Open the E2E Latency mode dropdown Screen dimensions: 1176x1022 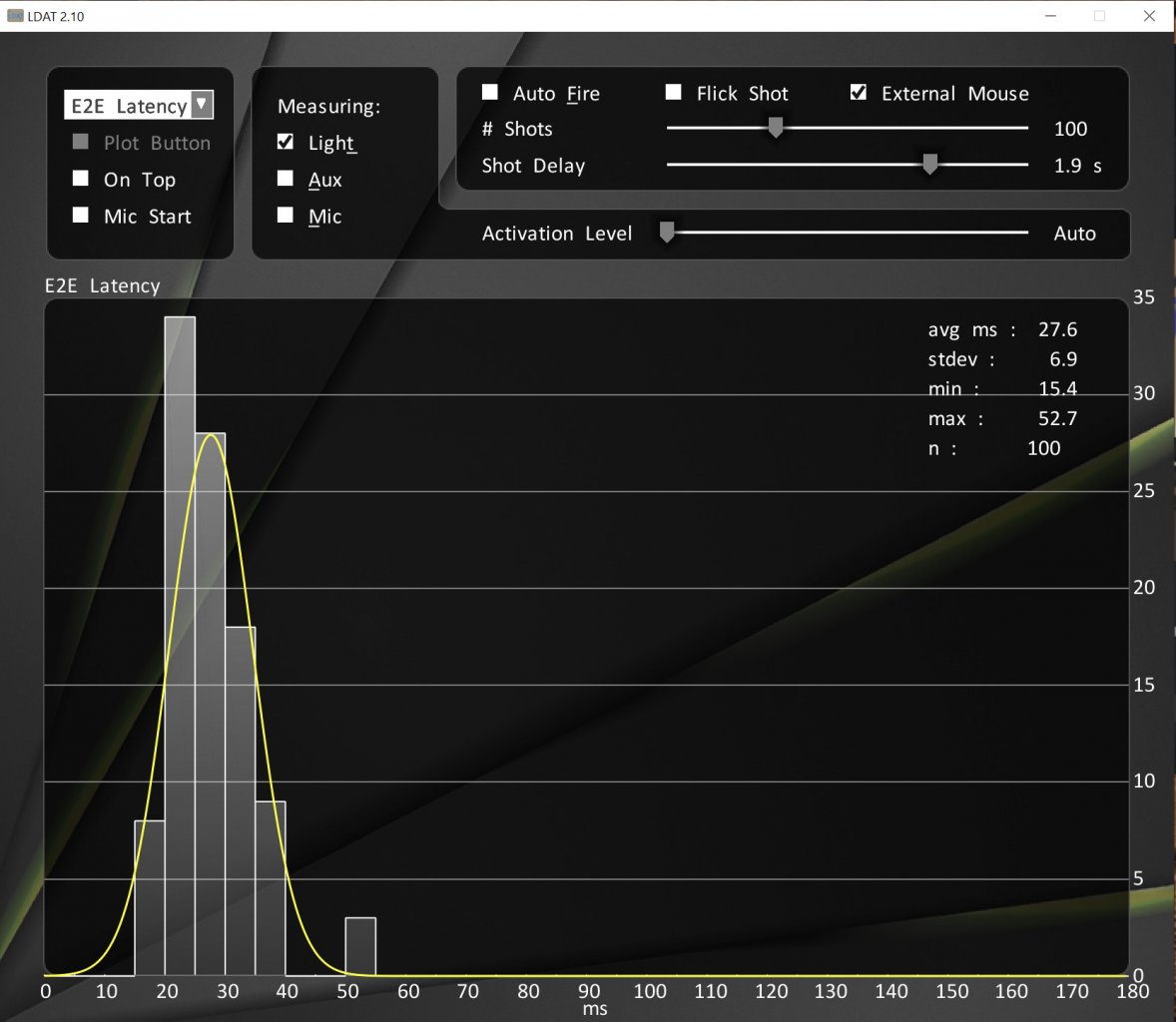coord(139,105)
